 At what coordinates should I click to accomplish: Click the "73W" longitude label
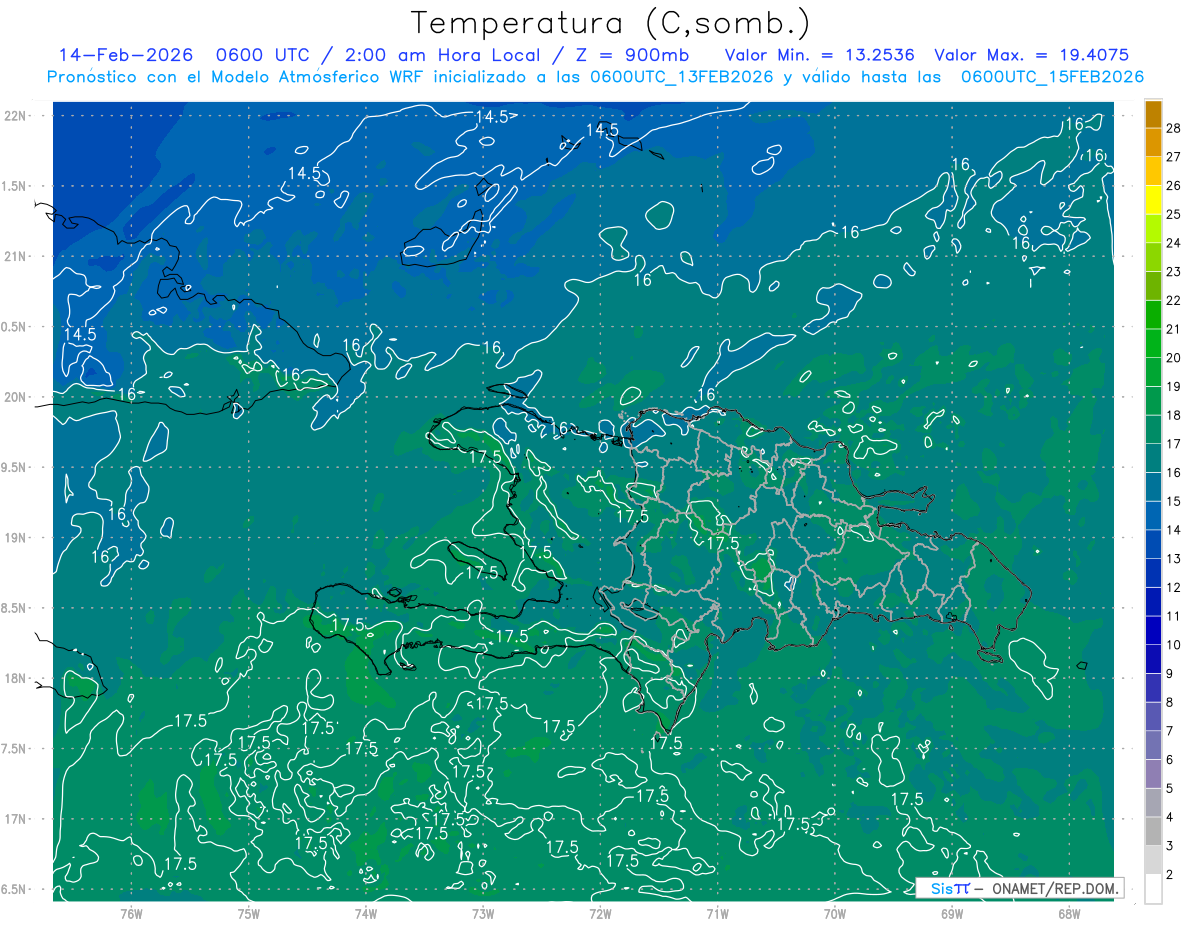(x=483, y=913)
